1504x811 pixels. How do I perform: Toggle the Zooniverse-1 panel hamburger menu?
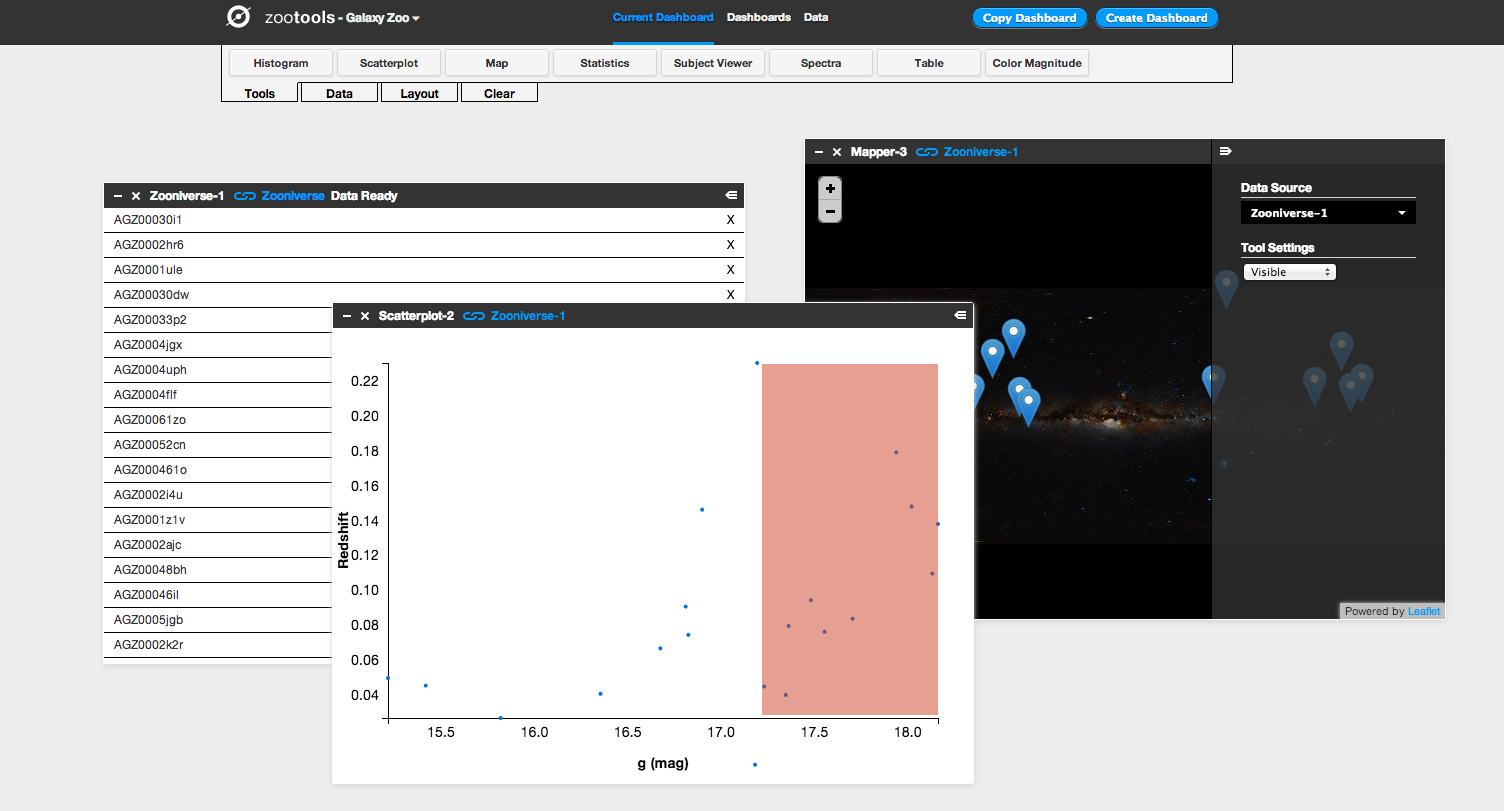[x=731, y=196]
